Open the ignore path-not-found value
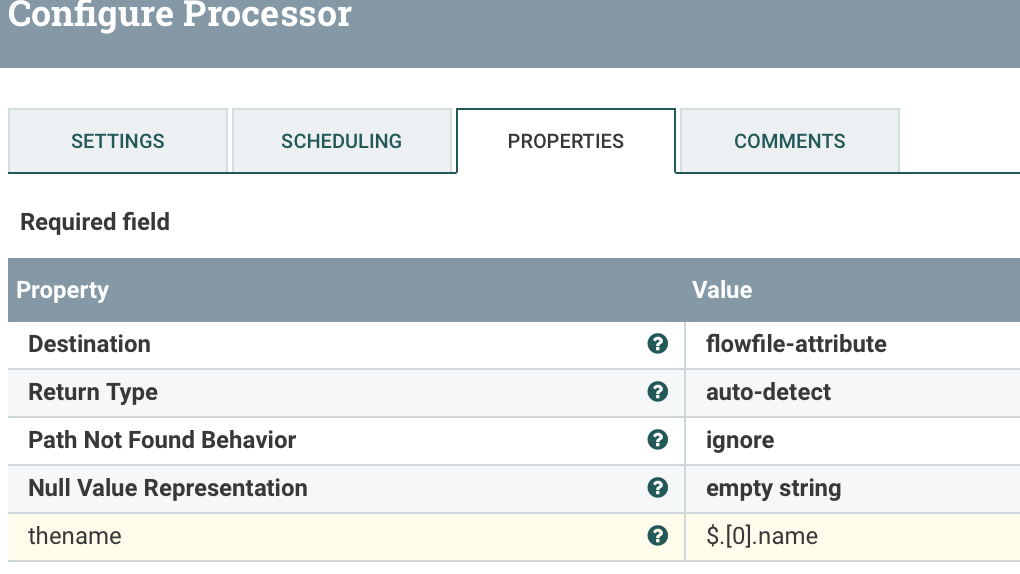 (x=740, y=440)
